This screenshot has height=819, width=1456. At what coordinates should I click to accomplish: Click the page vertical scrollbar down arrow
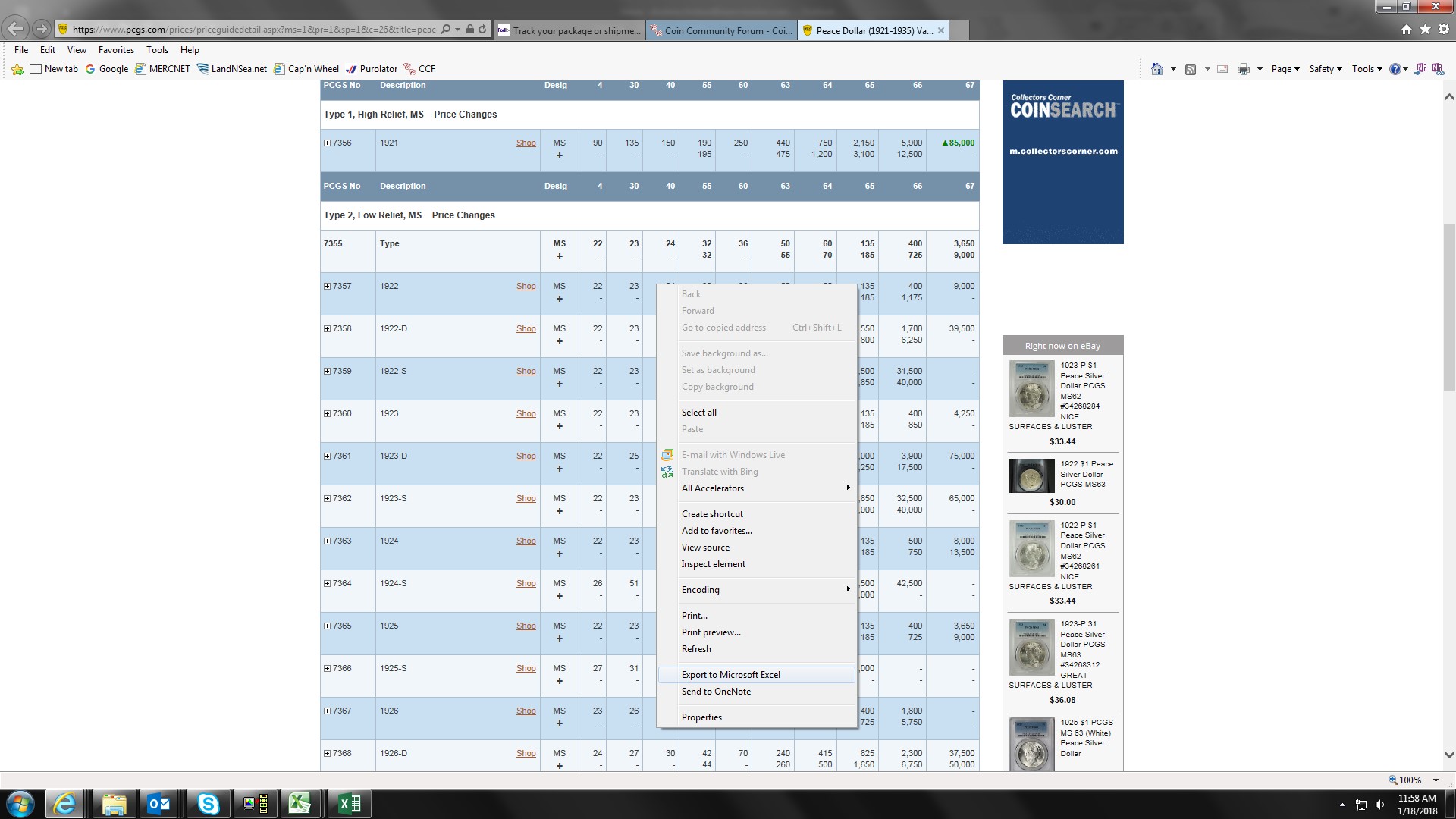point(1448,755)
